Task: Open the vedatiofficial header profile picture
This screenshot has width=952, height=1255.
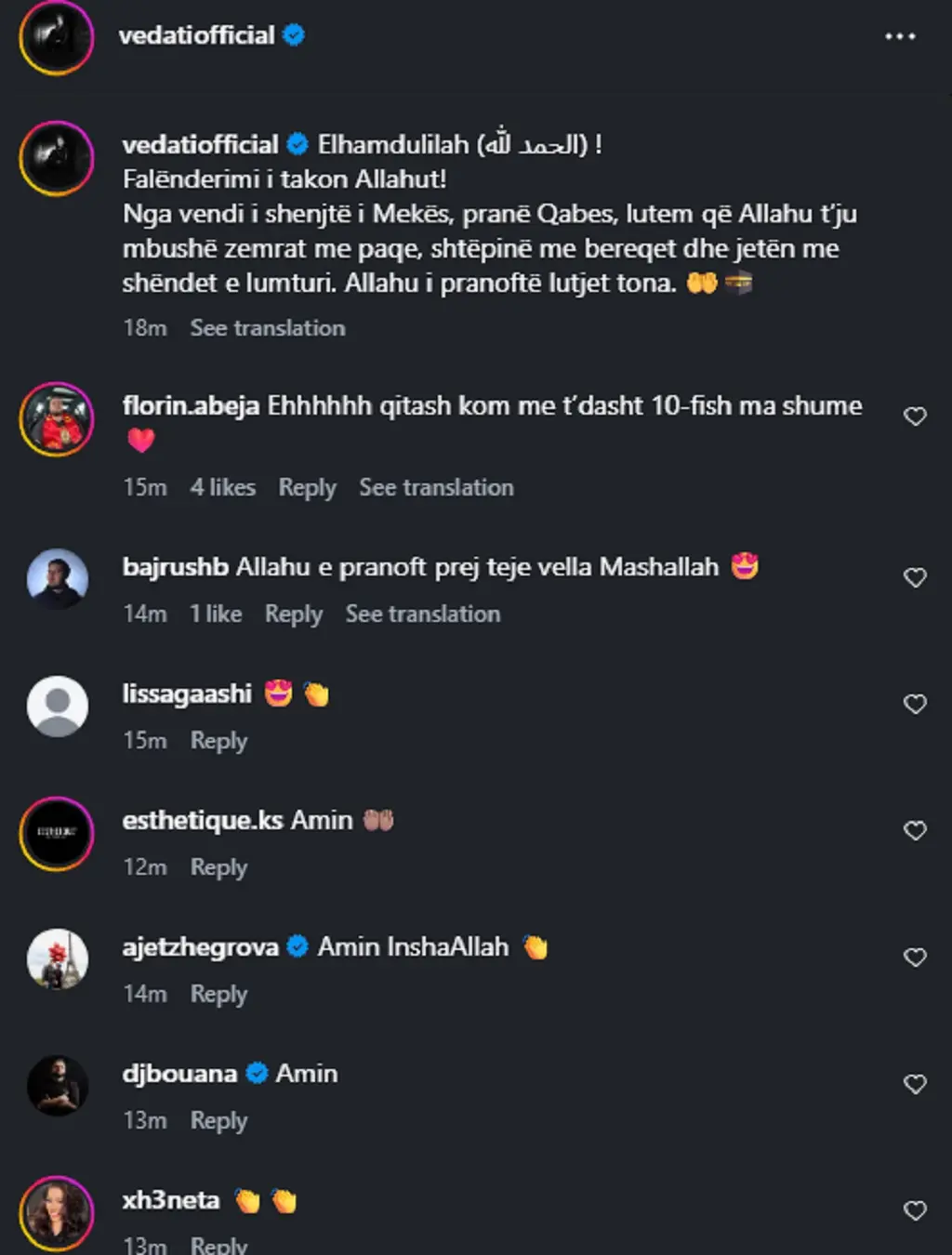Action: (57, 37)
